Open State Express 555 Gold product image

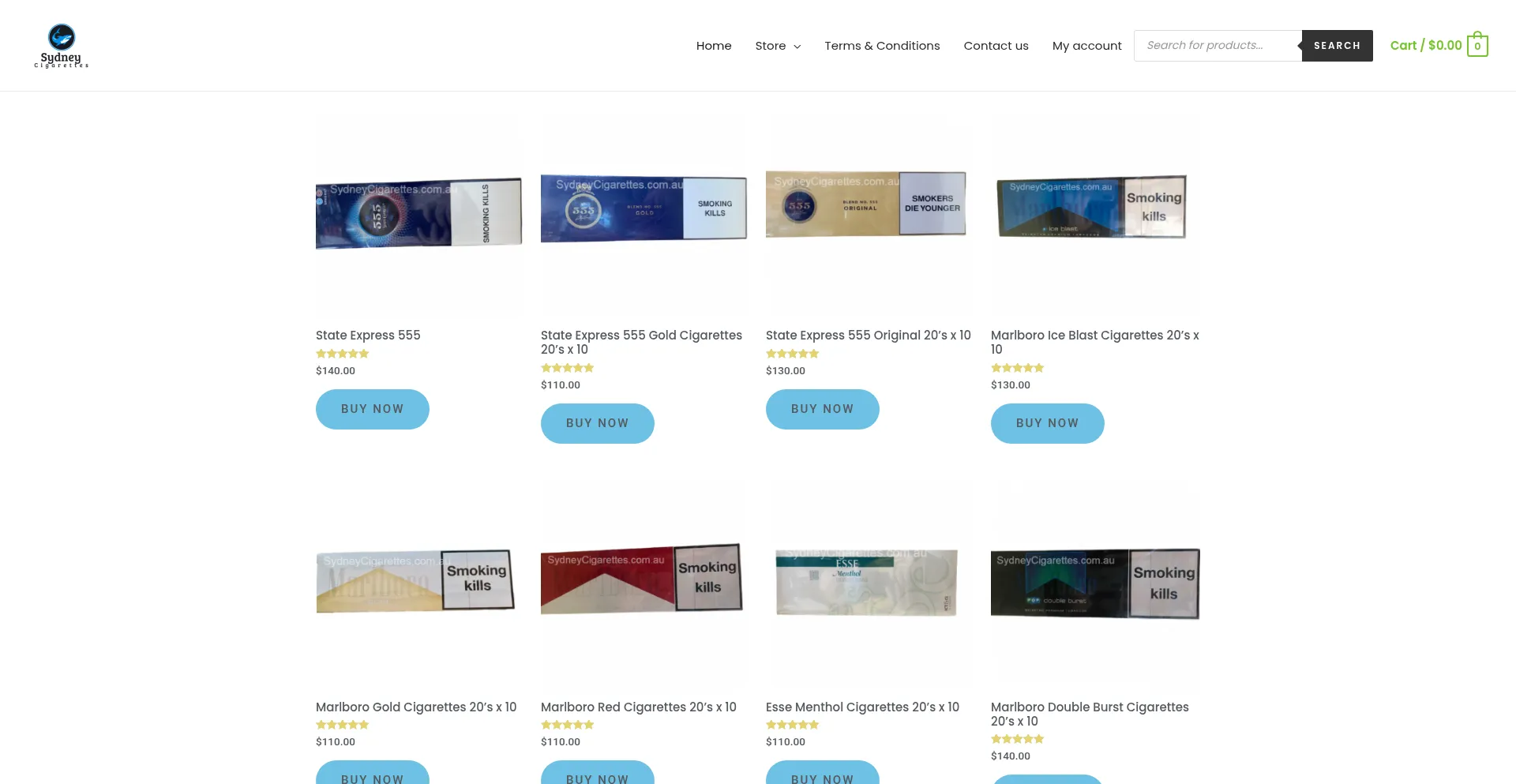pyautogui.click(x=644, y=215)
